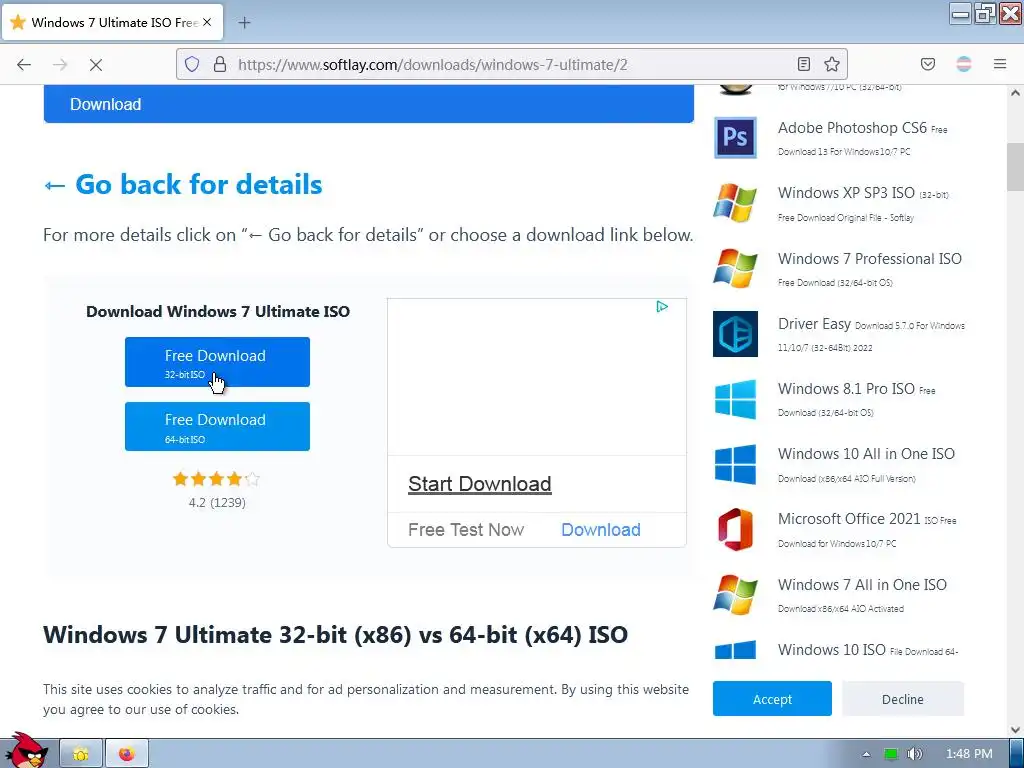The width and height of the screenshot is (1024, 768).
Task: Click the Start Download ad link
Action: tap(480, 484)
